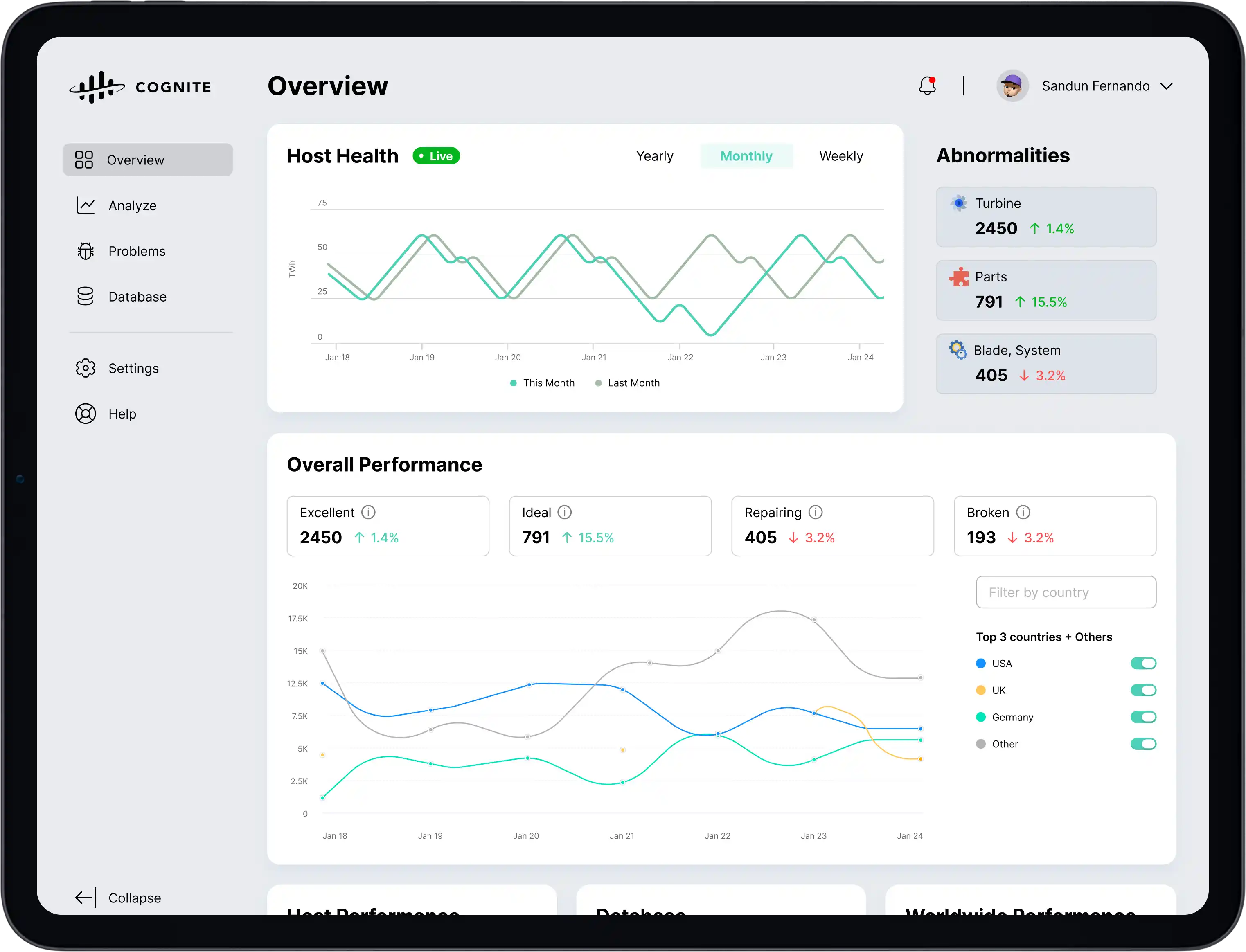Image resolution: width=1246 pixels, height=952 pixels.
Task: Select the Analyze chart icon
Action: 86,205
